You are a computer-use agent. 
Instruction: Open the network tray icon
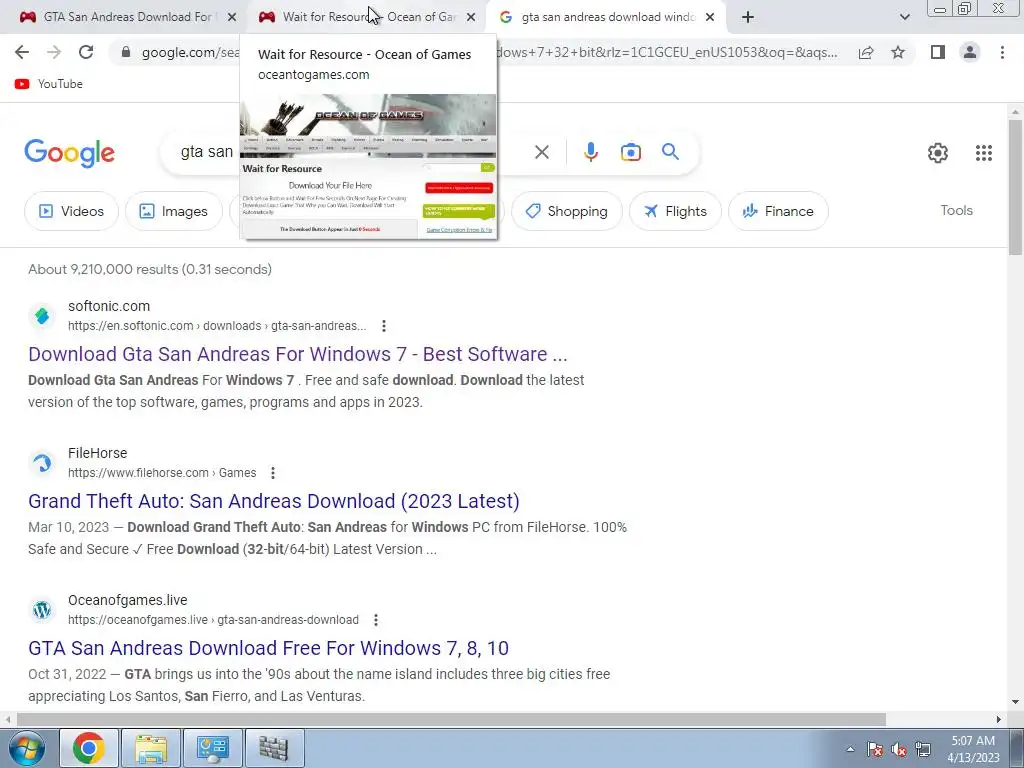pyautogui.click(x=922, y=749)
